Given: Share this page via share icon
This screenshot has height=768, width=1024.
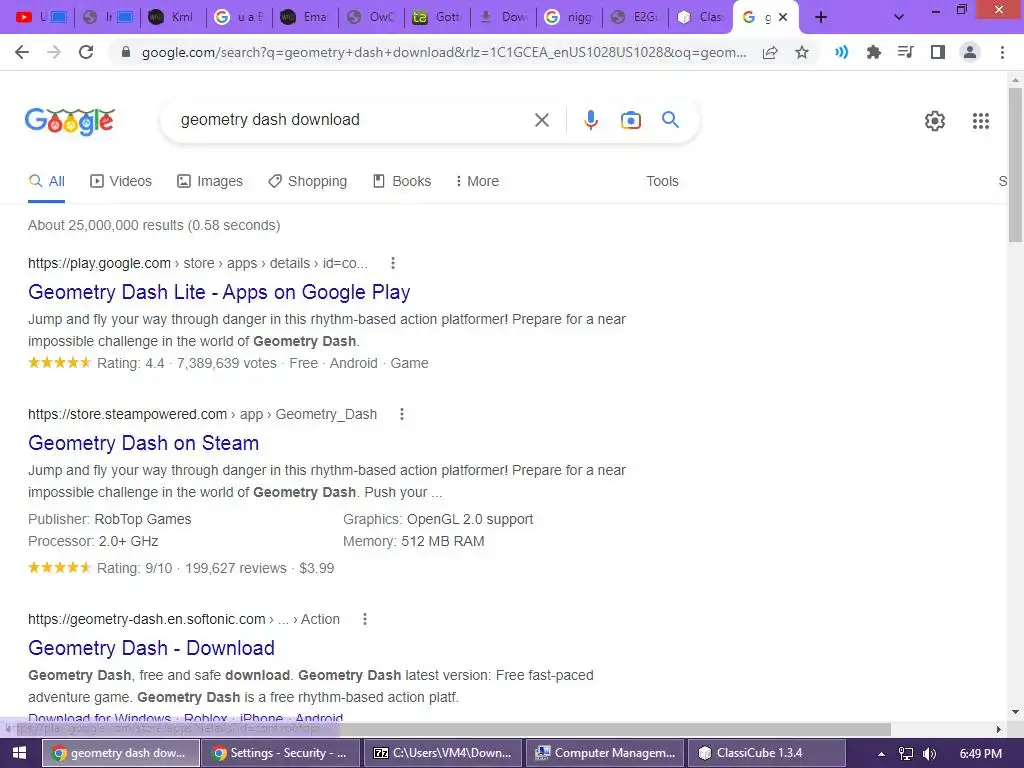Looking at the screenshot, I should point(770,52).
